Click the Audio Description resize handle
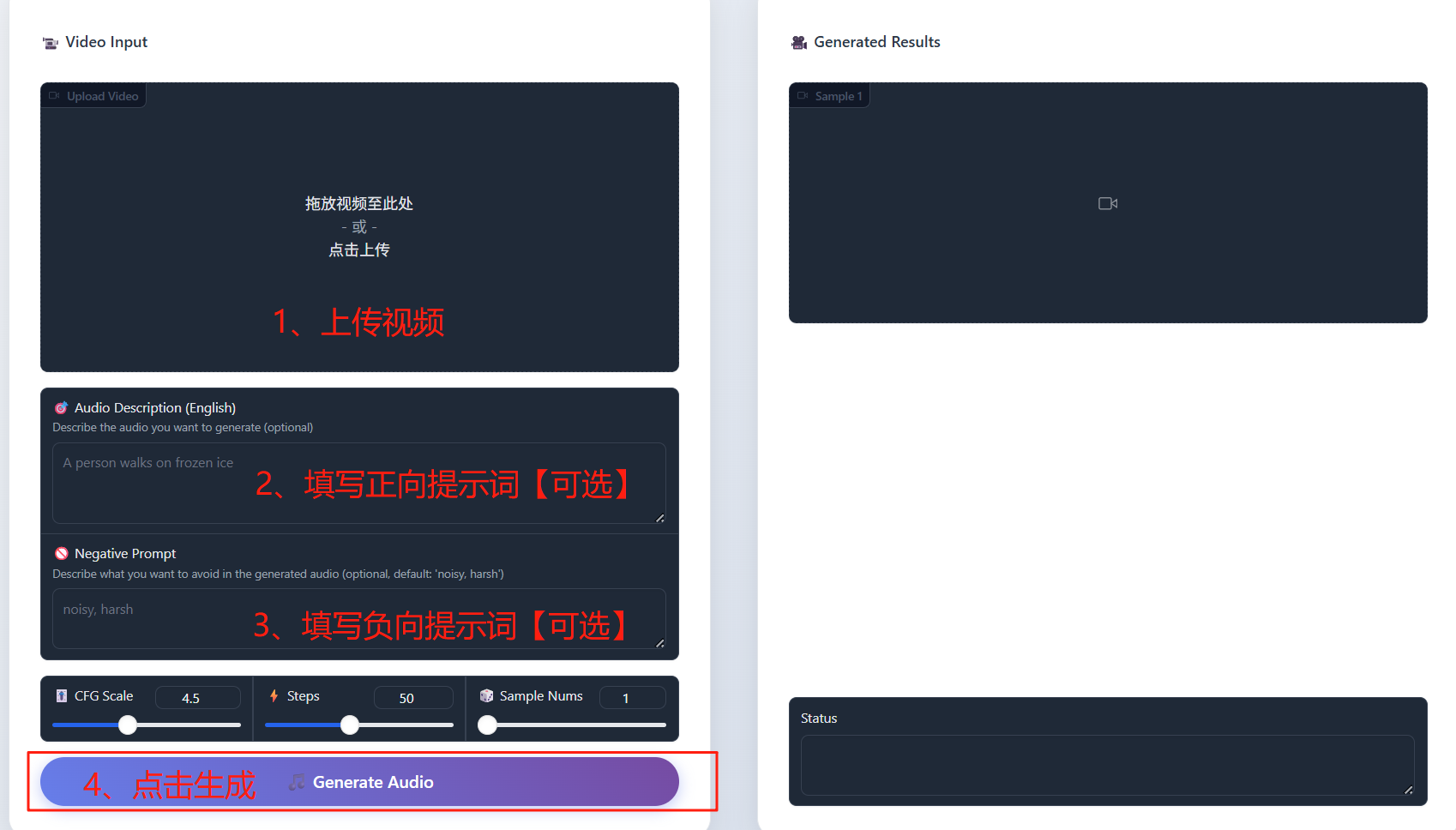 point(659,517)
